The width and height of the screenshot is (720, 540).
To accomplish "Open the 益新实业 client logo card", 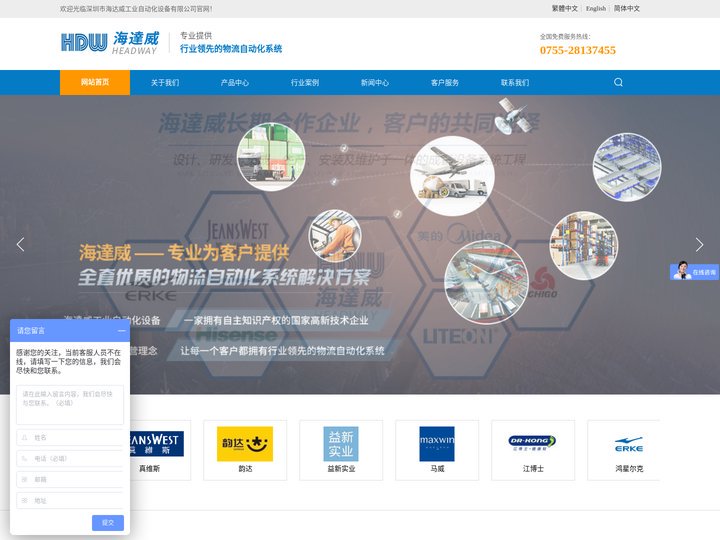I will pos(341,450).
